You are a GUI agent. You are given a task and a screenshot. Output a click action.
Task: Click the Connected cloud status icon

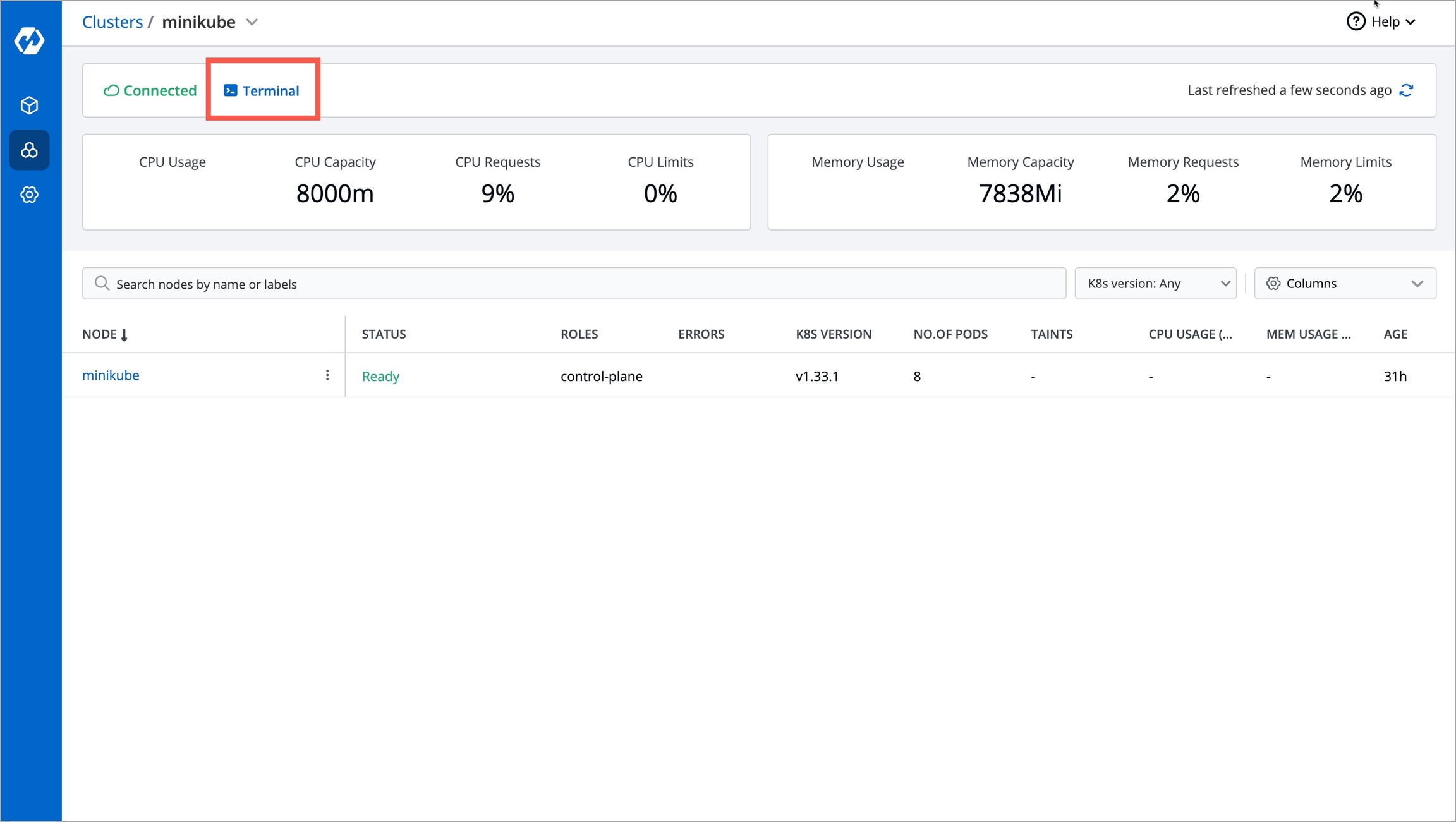(x=111, y=90)
